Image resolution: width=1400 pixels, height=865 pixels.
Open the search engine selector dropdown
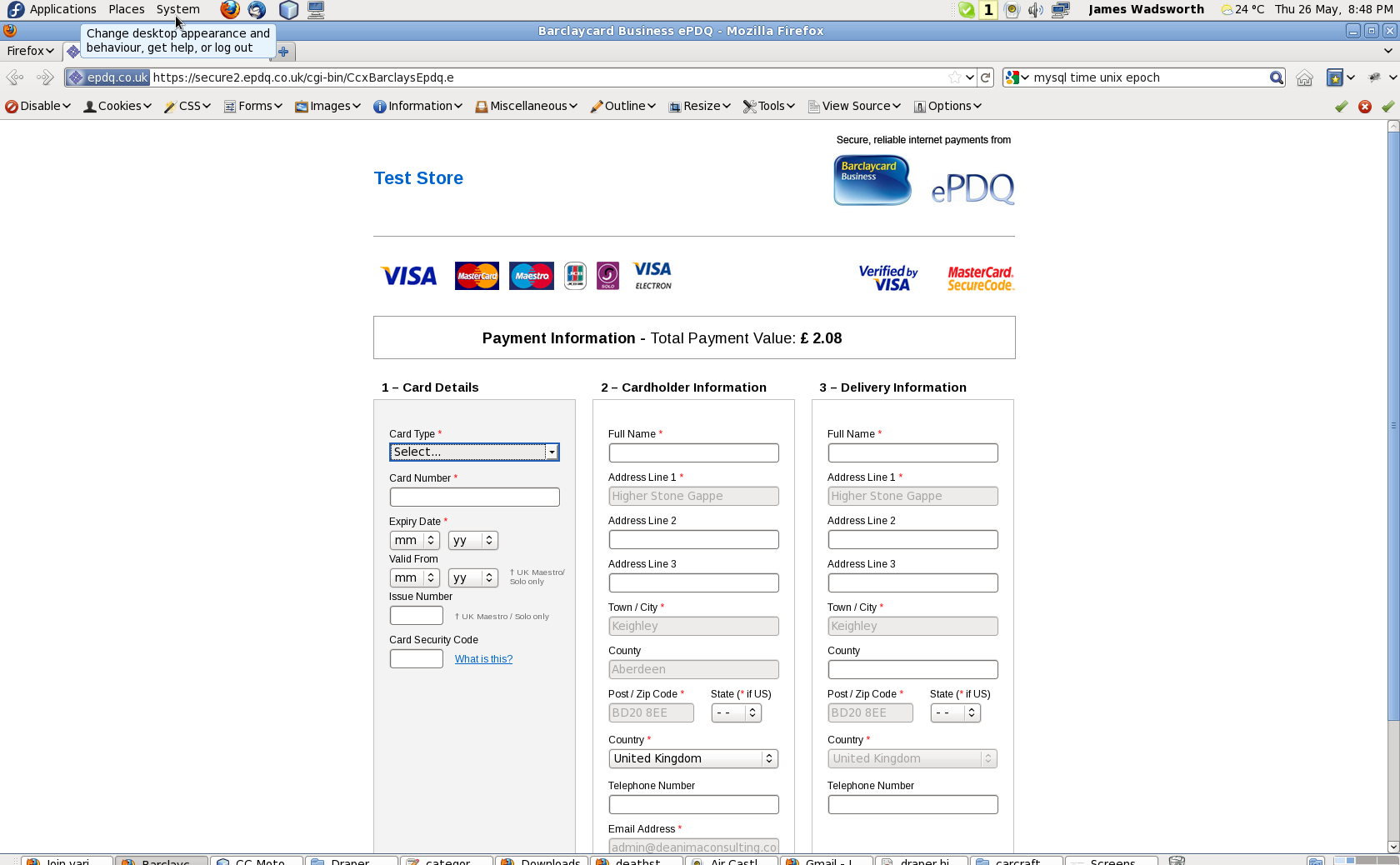pyautogui.click(x=1017, y=77)
